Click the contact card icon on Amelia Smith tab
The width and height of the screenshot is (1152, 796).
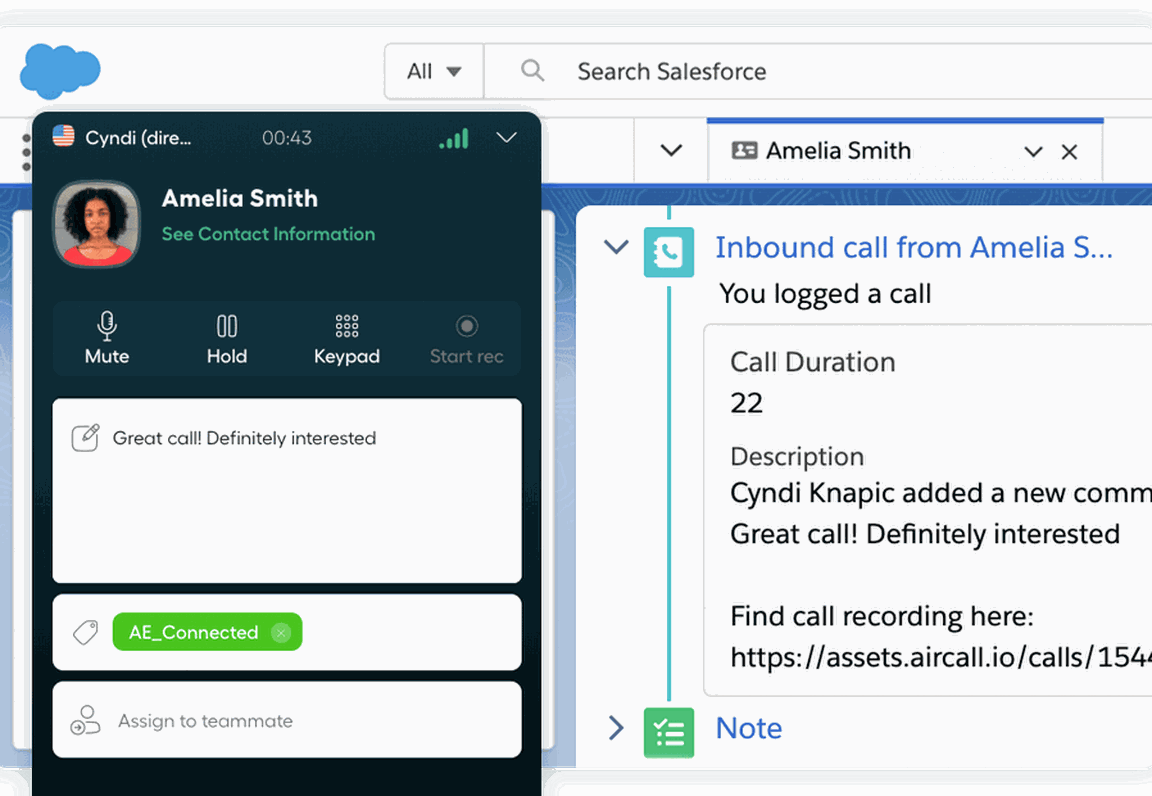744,151
